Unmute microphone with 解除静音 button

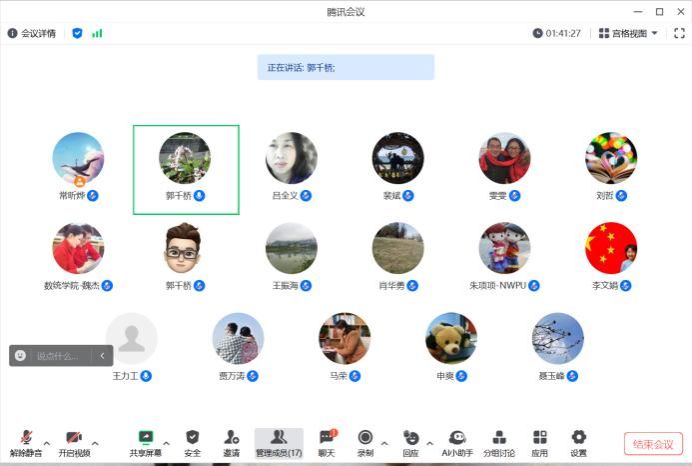coord(25,441)
